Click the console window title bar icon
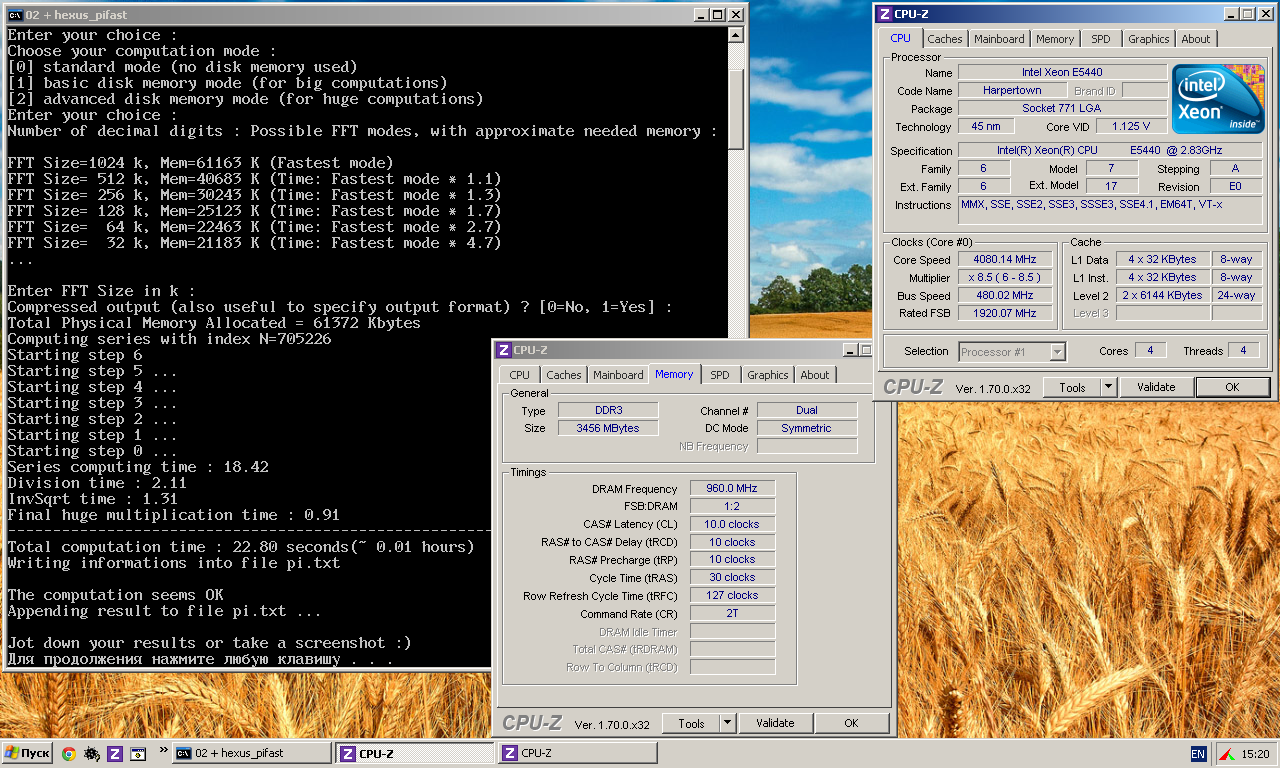The height and width of the screenshot is (768, 1280). 16,15
